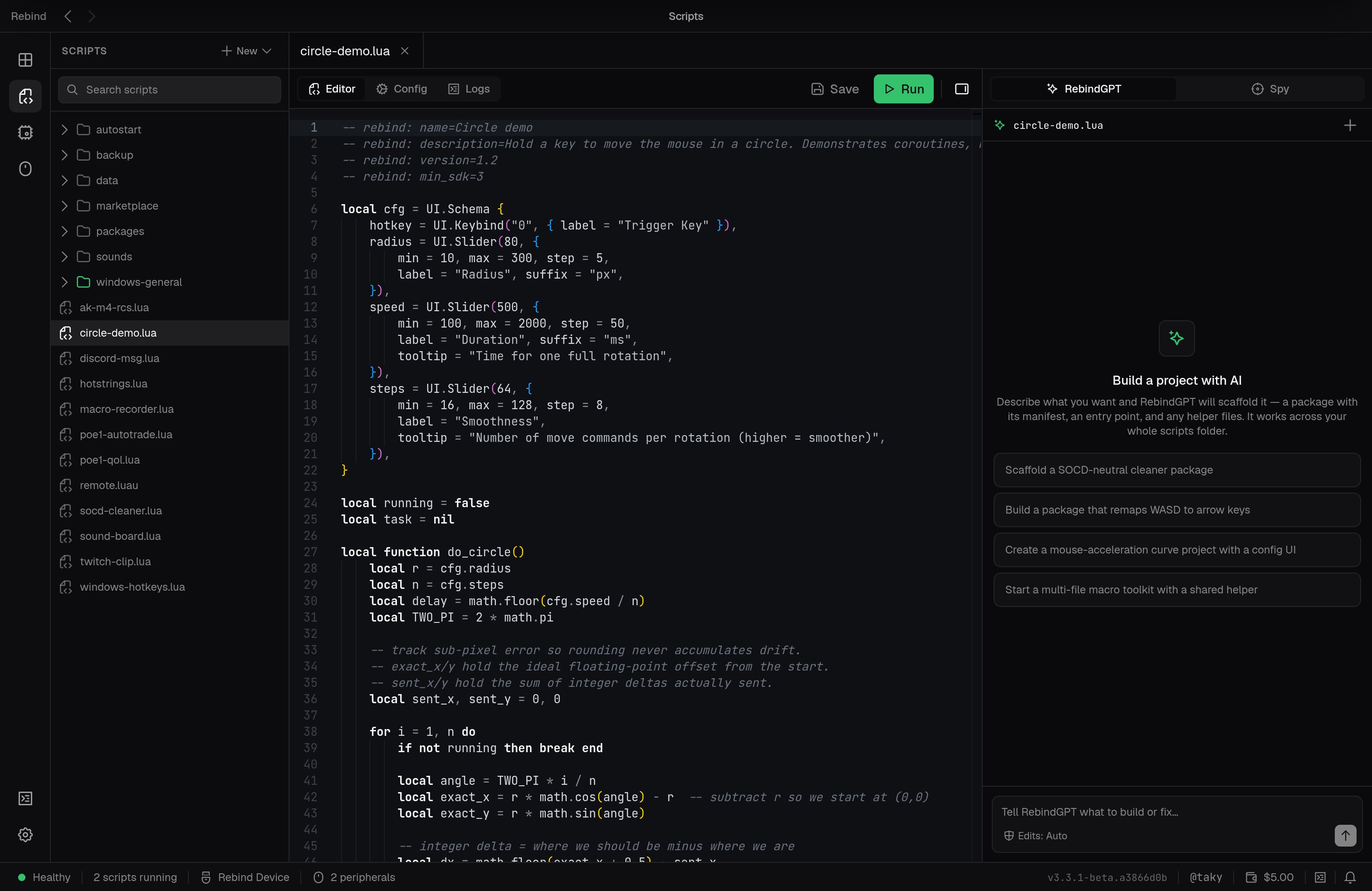The width and height of the screenshot is (1372, 891).
Task: Open twitch-clip.lua script file
Action: (170, 561)
